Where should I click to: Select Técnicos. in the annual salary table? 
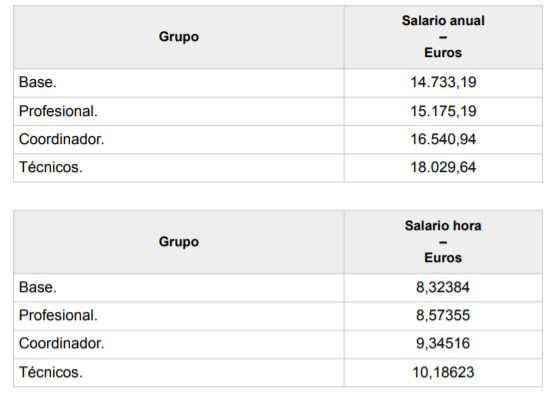(51, 167)
